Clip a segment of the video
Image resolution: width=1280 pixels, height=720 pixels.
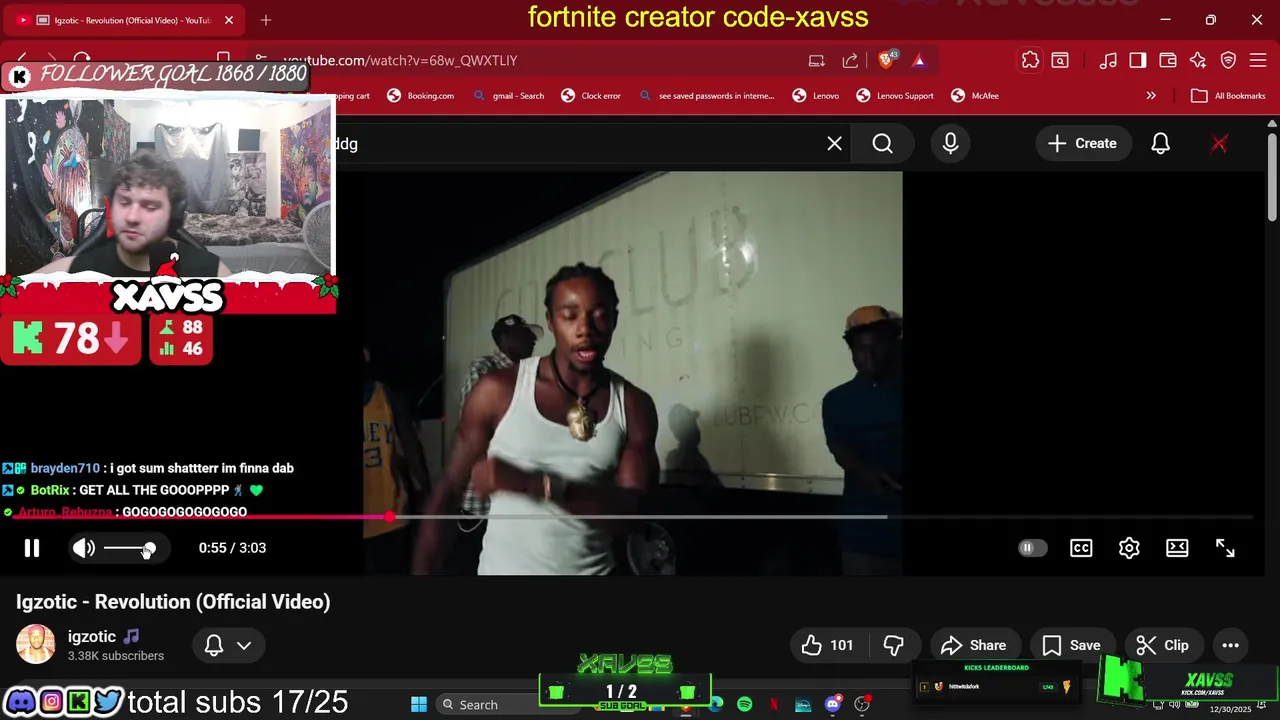pos(1163,645)
